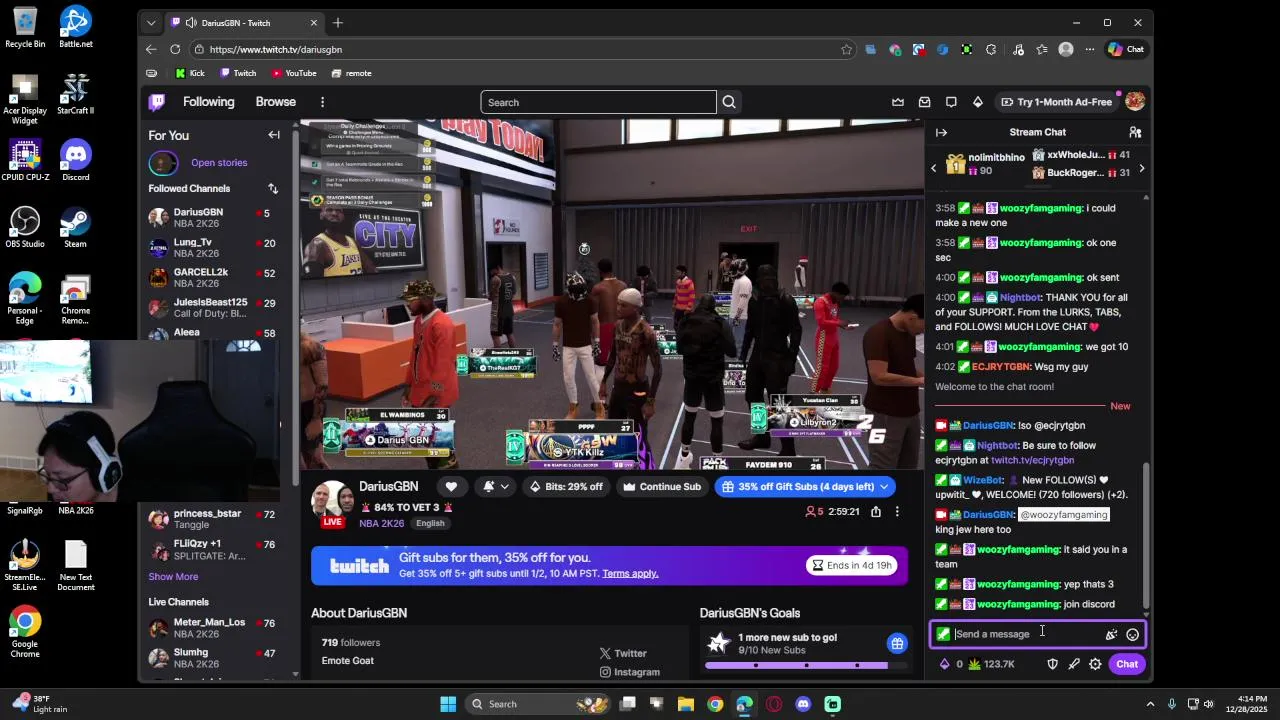Collapse the For You sidebar
Image resolution: width=1280 pixels, height=720 pixels.
(274, 135)
